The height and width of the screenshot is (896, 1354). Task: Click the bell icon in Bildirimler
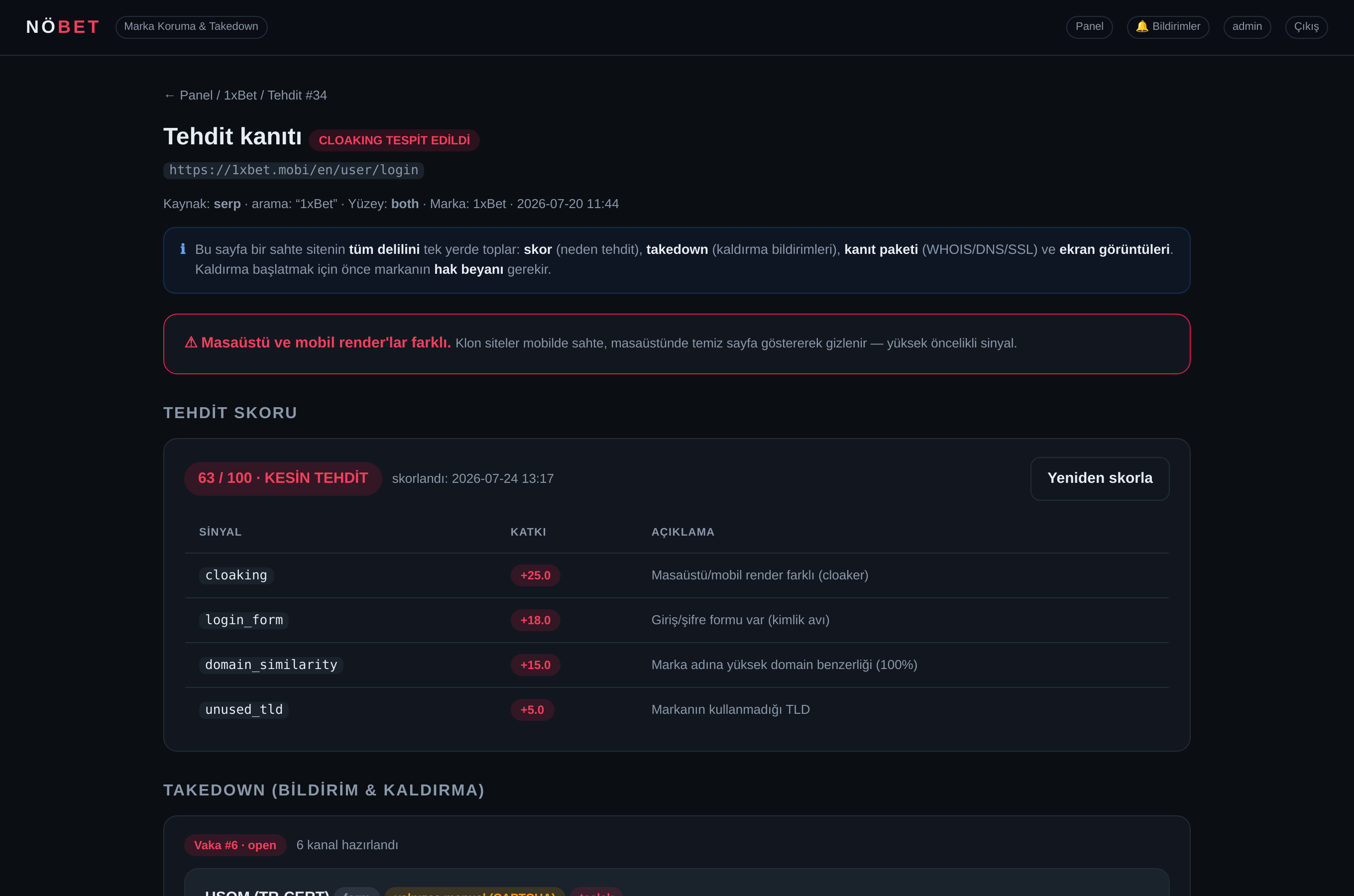pos(1141,26)
